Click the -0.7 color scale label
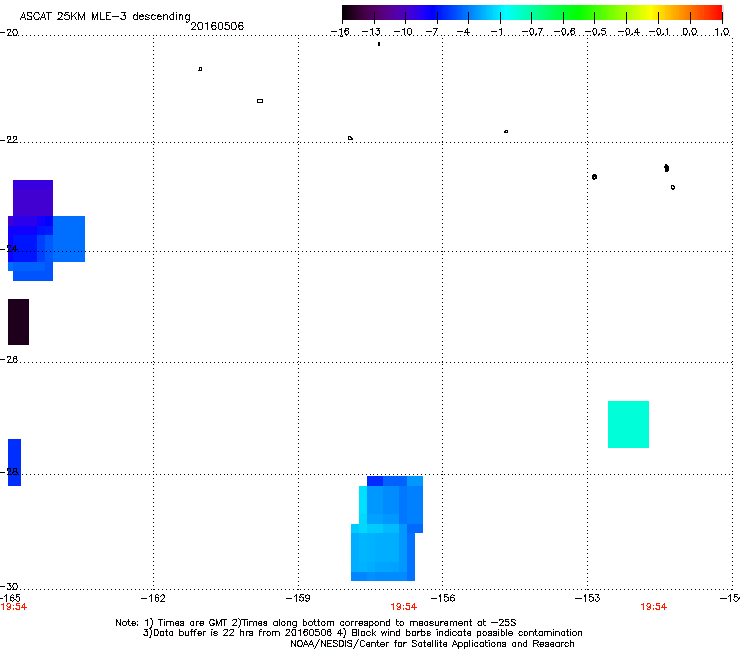The width and height of the screenshot is (740, 650). (532, 32)
